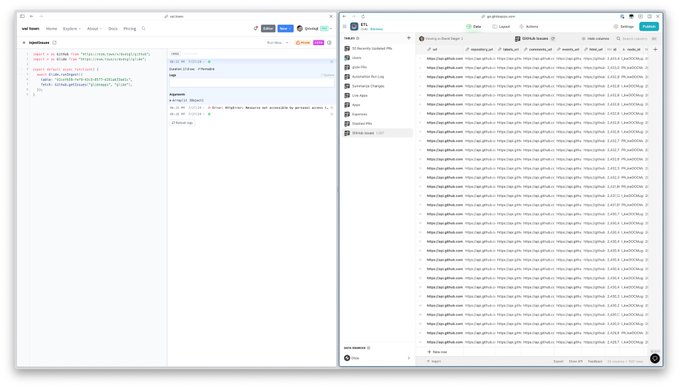
Task: Toggle the sidebar icon in Val Town window
Action: pyautogui.click(x=22, y=16)
